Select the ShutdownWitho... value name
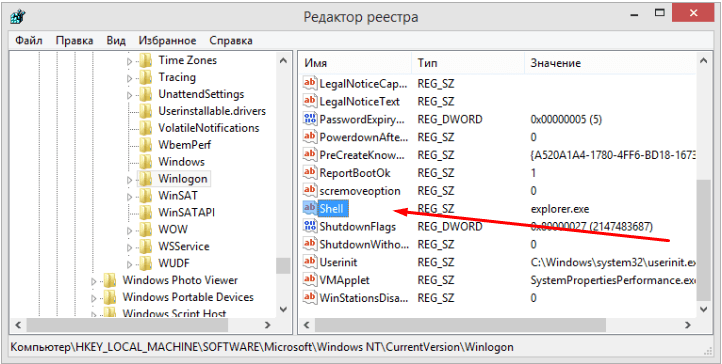Viewport: 722px width, 364px height. 363,244
